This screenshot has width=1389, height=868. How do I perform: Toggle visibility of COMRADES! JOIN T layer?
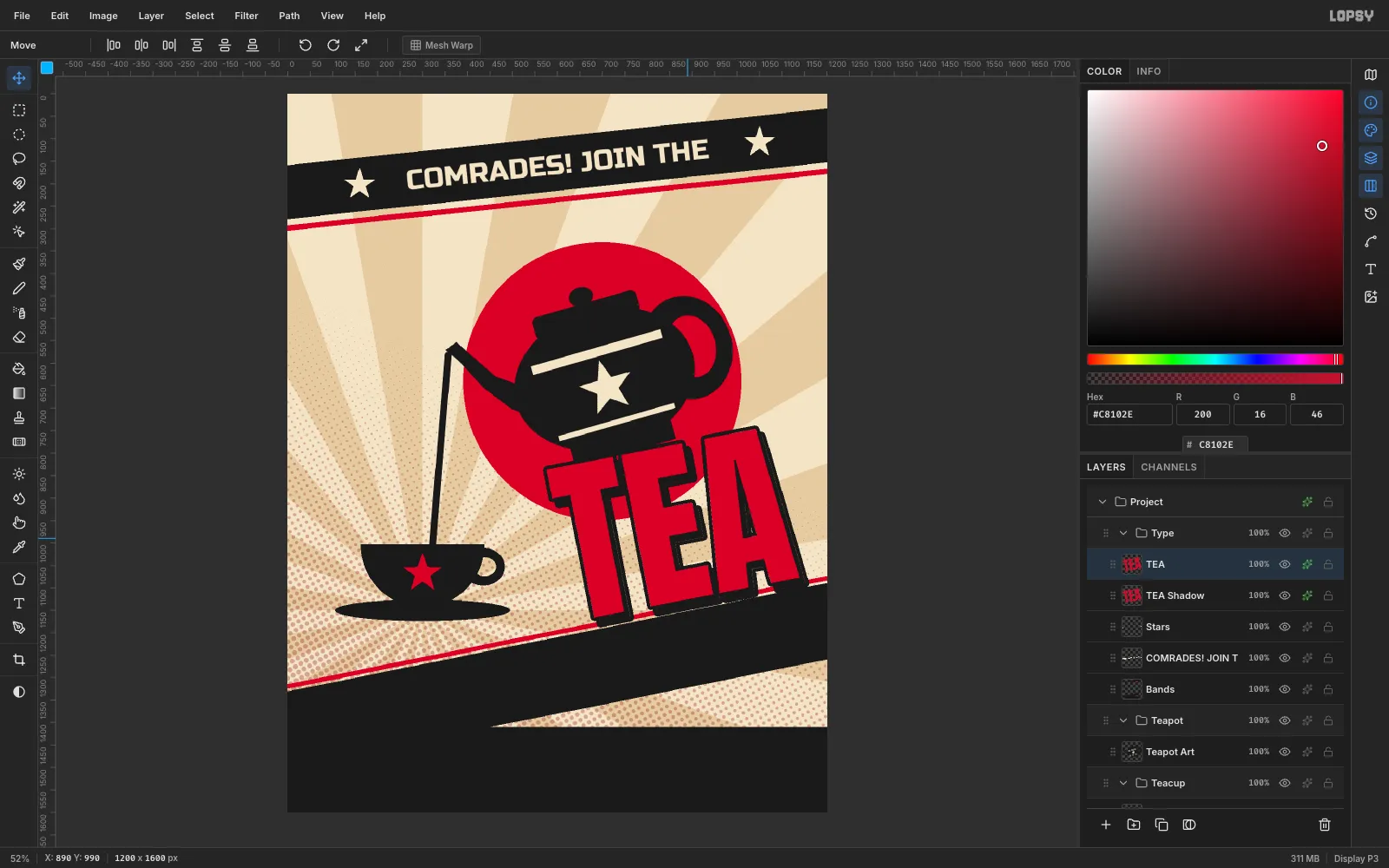[x=1285, y=658]
